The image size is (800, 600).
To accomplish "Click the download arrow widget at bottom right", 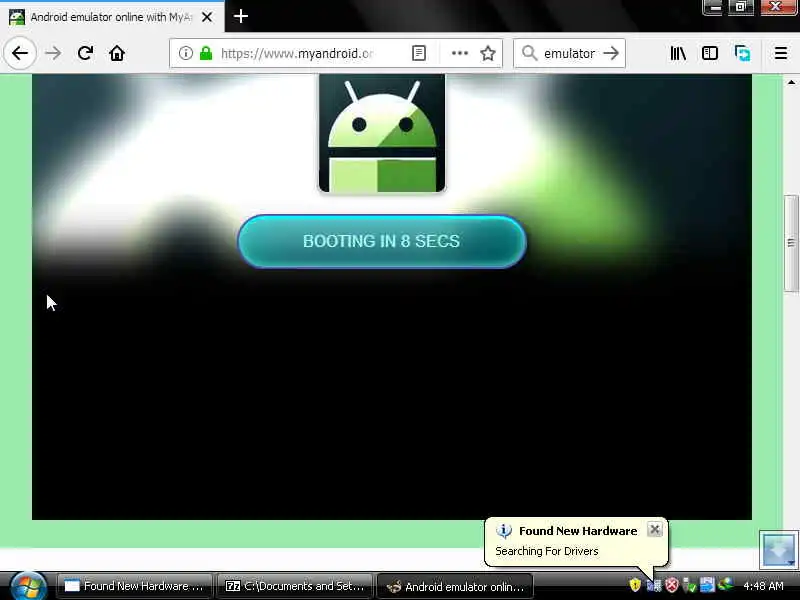I will pos(778,550).
